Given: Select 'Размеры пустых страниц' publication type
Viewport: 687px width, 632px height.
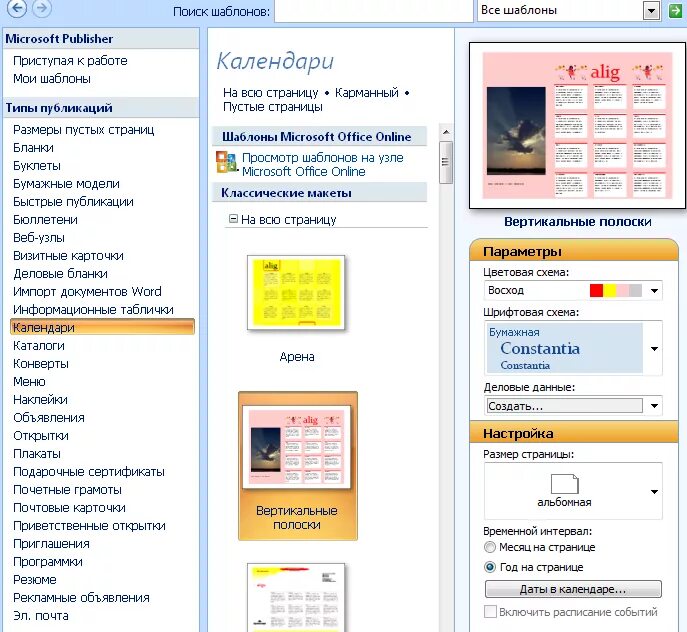Looking at the screenshot, I should pyautogui.click(x=83, y=130).
